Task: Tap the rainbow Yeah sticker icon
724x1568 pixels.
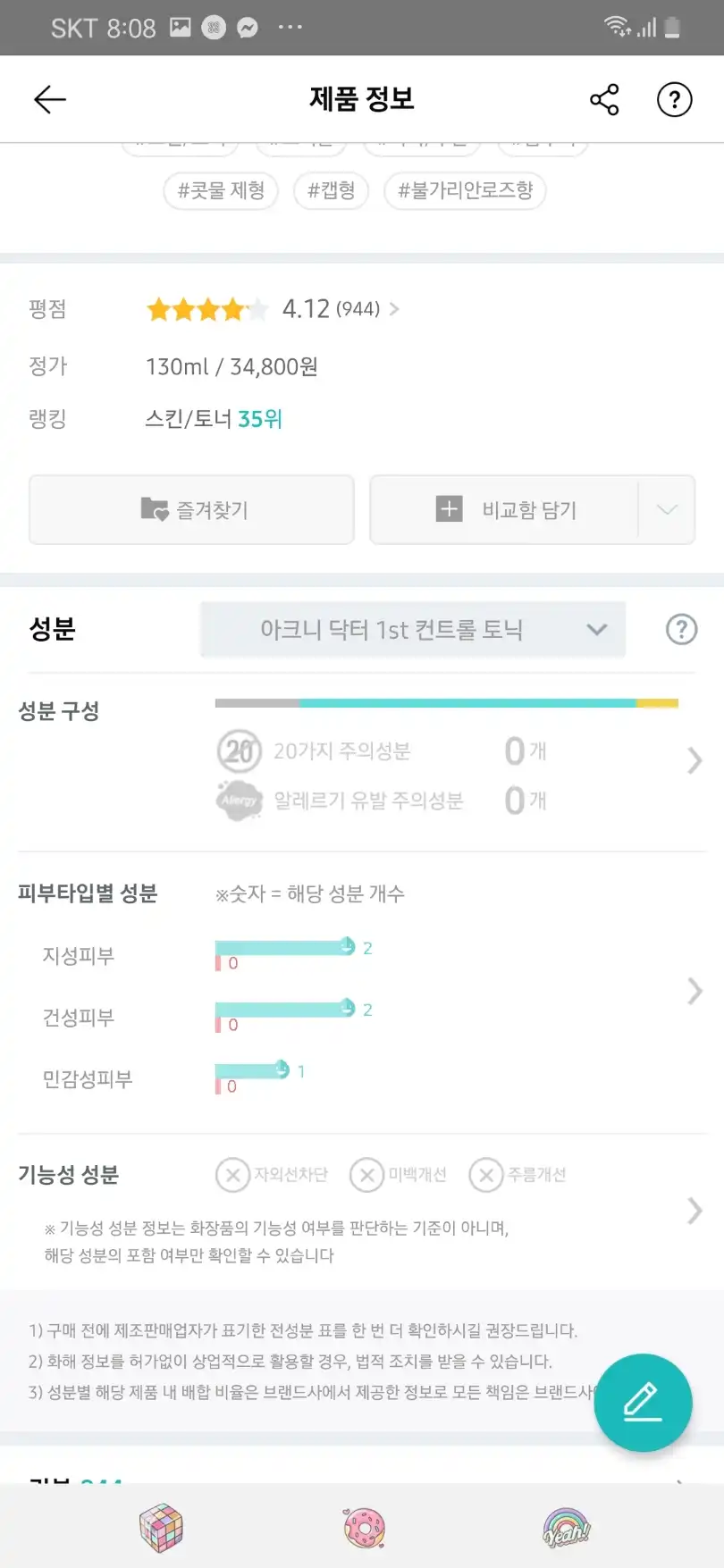Action: [x=567, y=1527]
